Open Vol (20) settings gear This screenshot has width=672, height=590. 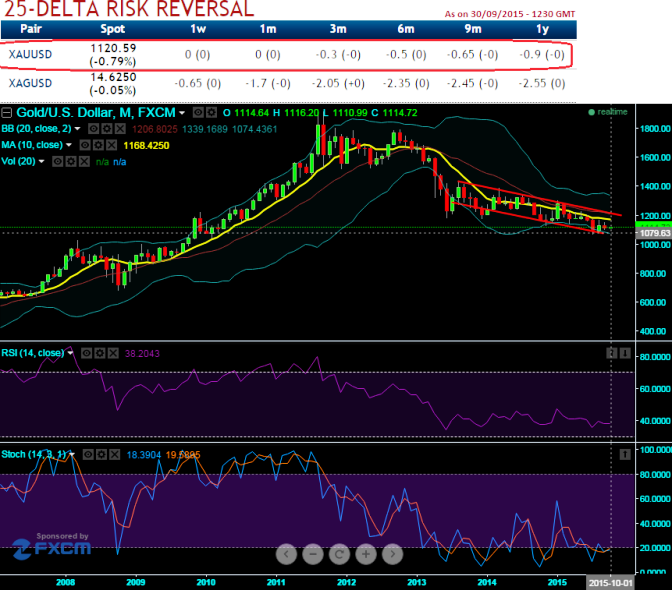71,162
